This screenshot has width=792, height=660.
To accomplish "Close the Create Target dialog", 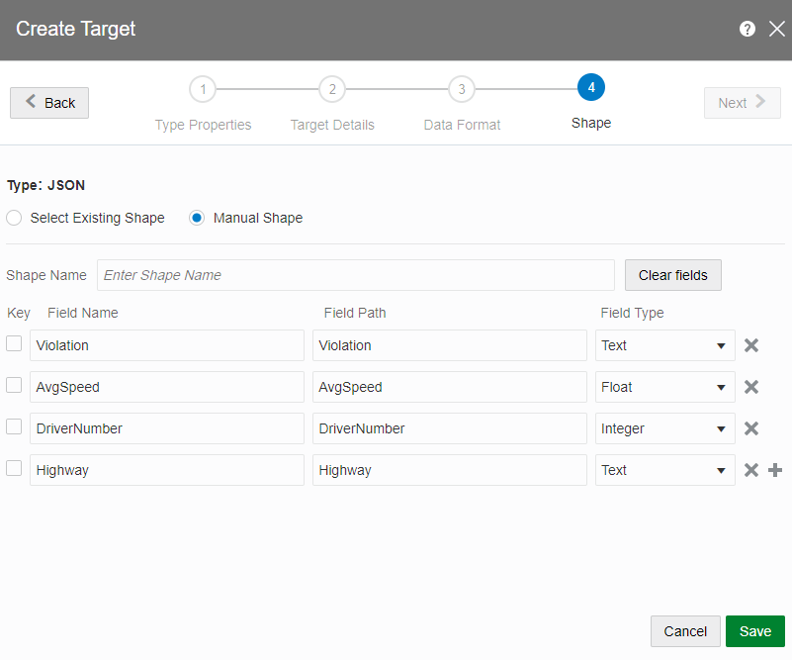I will tap(777, 29).
